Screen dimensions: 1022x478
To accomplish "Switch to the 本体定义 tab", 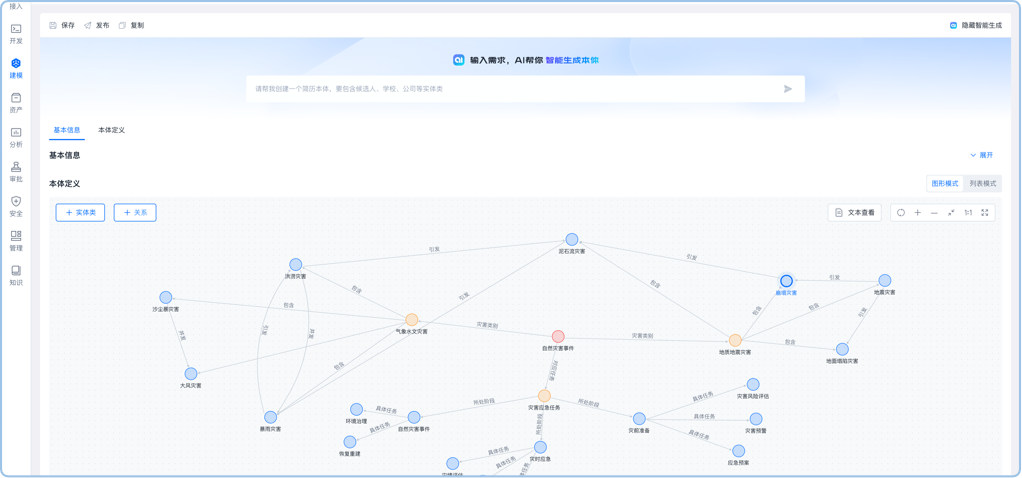I will [x=111, y=130].
